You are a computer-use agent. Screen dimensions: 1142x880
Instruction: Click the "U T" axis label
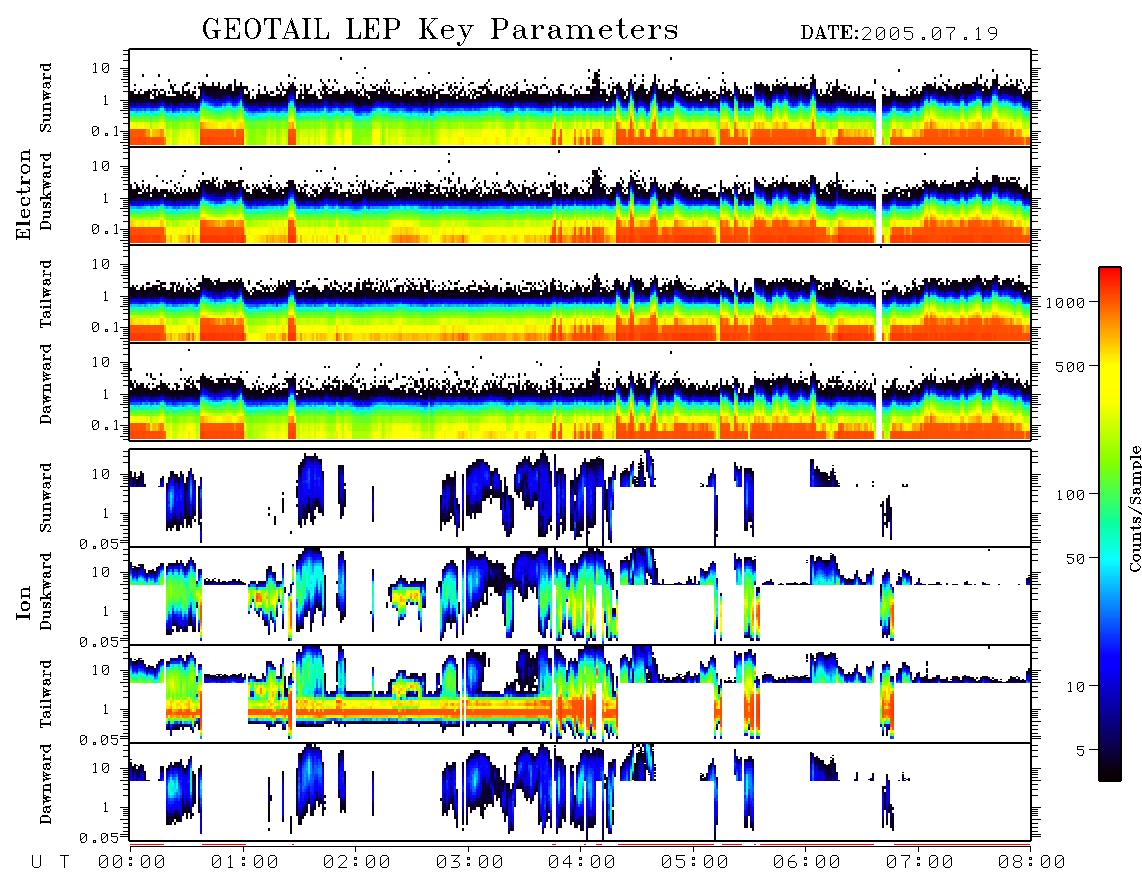tap(50, 863)
